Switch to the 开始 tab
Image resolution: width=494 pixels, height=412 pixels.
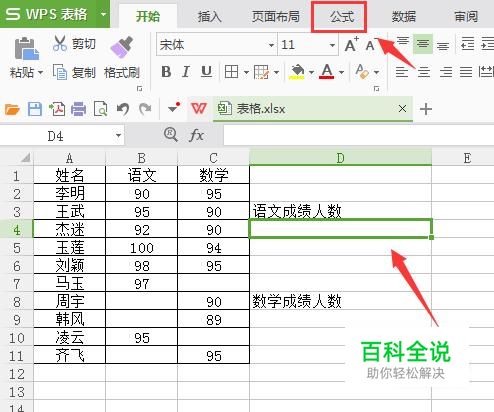(148, 16)
